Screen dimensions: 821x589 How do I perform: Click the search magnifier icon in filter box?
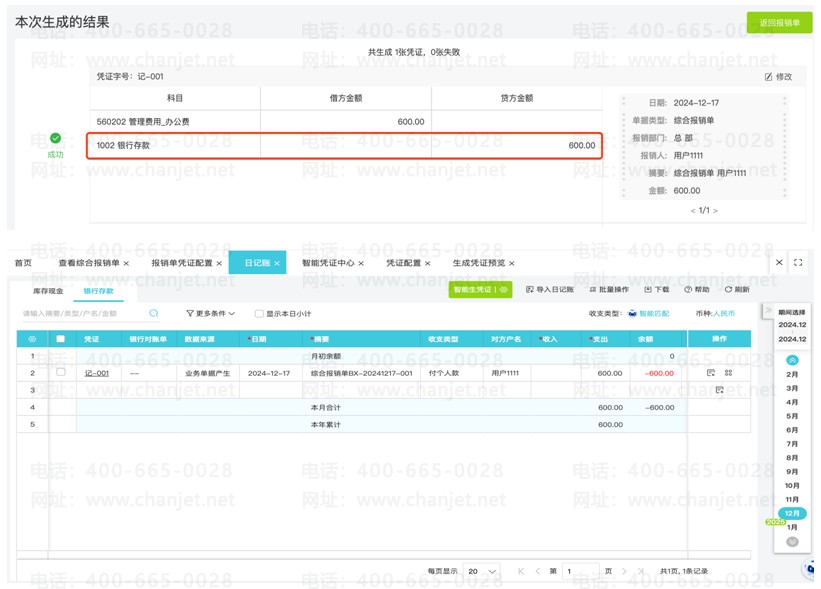tap(154, 314)
